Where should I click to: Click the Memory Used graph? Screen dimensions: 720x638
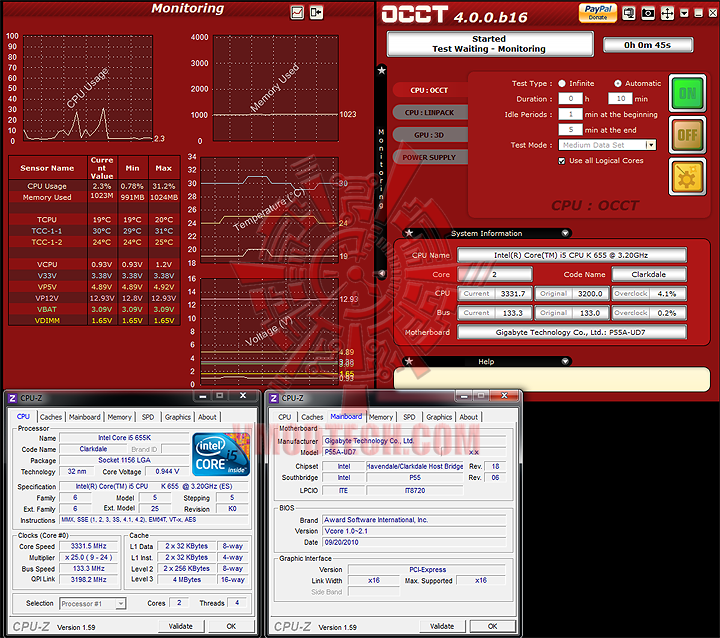276,88
